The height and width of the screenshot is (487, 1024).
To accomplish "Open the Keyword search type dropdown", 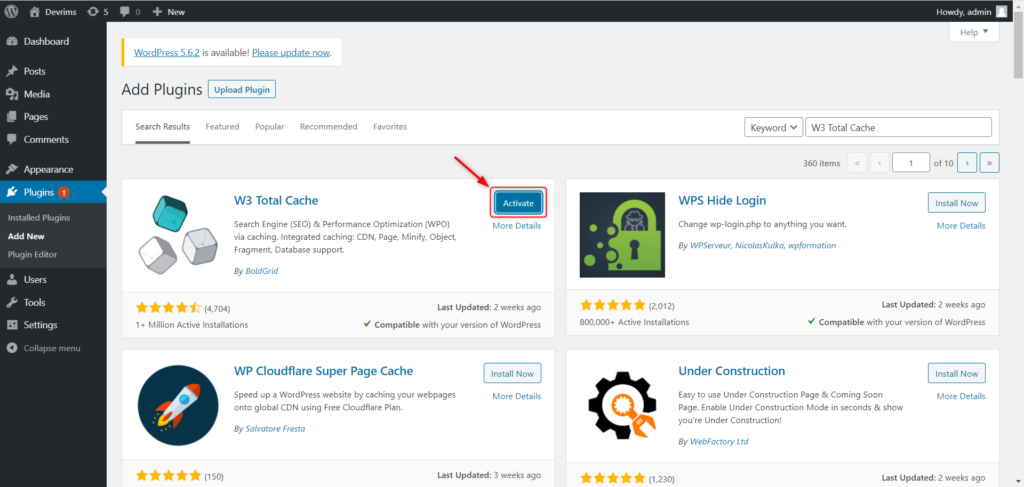I will point(773,127).
